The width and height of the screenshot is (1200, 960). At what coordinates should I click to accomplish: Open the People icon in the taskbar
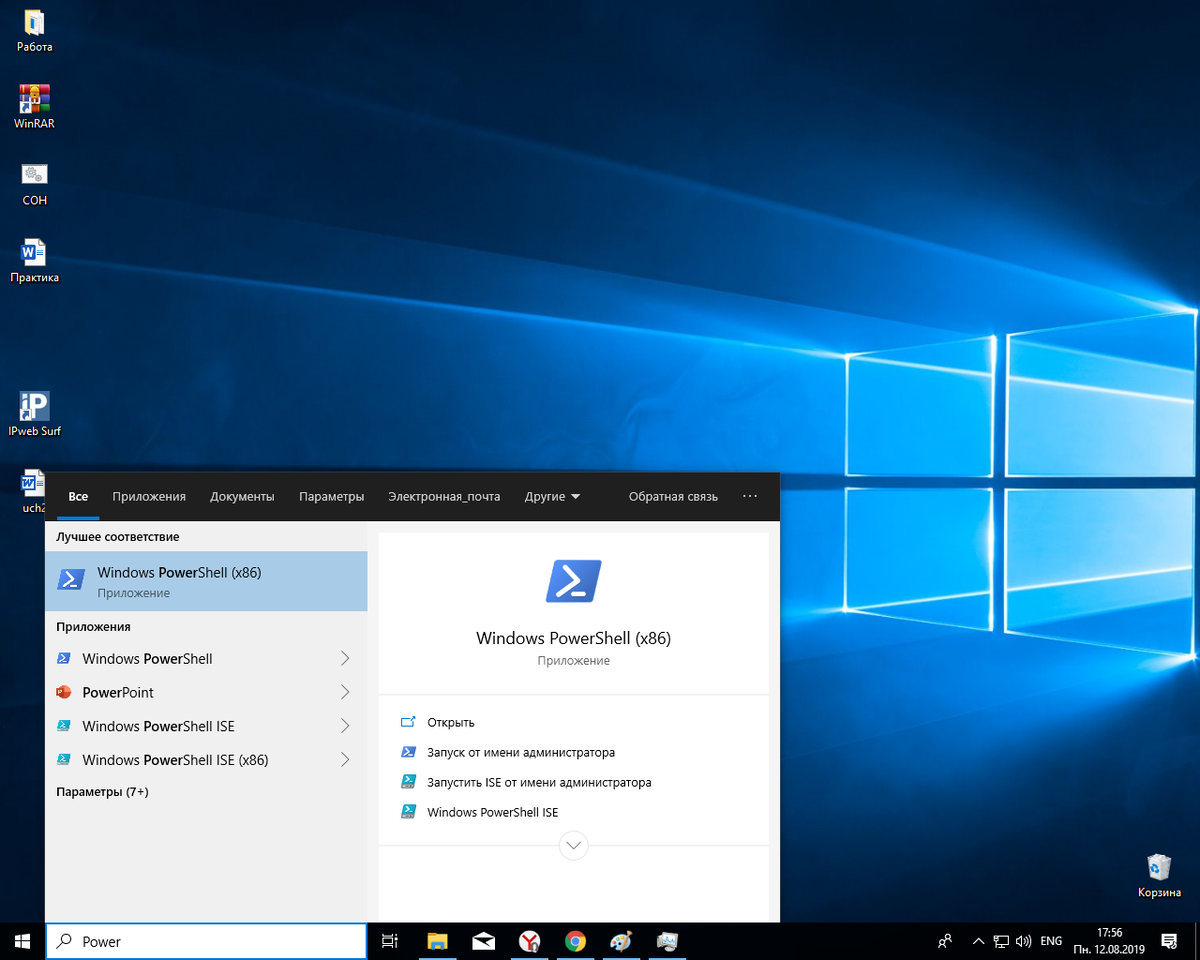point(945,941)
